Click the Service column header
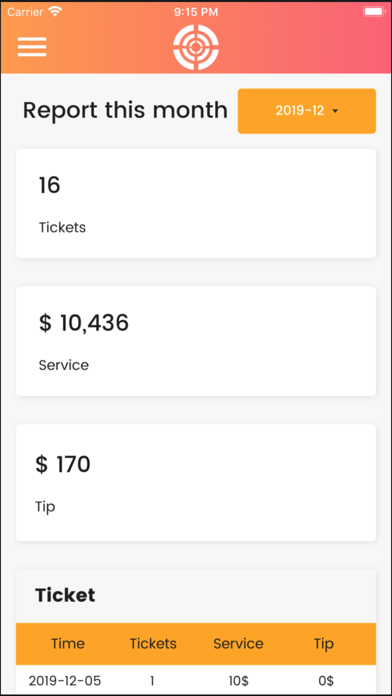This screenshot has width=392, height=696. point(238,644)
